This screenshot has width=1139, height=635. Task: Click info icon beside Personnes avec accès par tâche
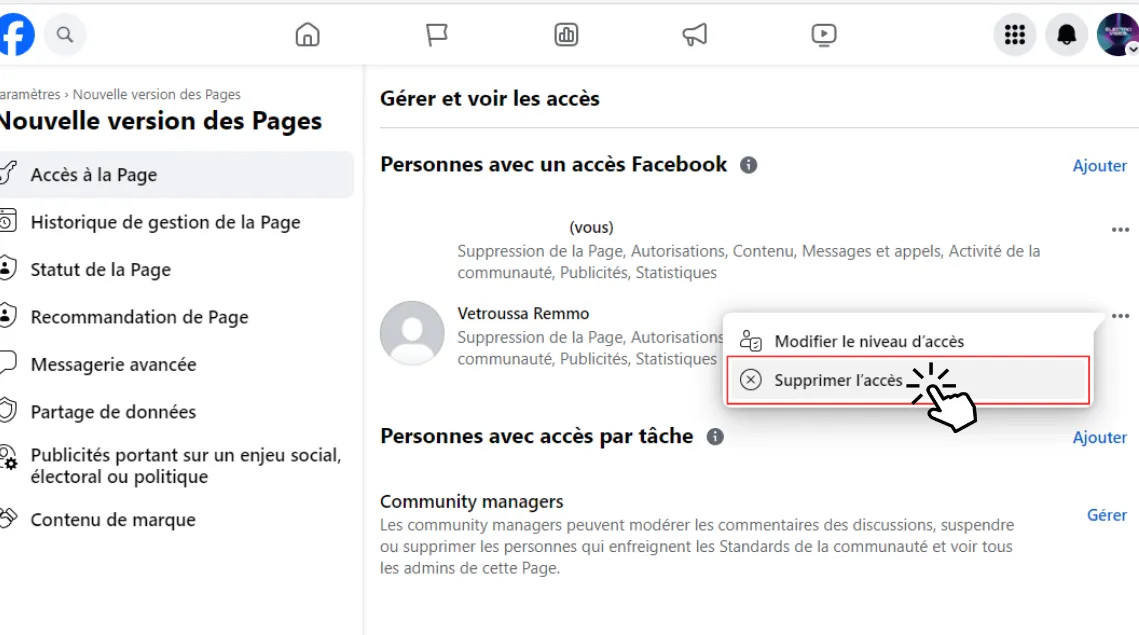click(715, 437)
